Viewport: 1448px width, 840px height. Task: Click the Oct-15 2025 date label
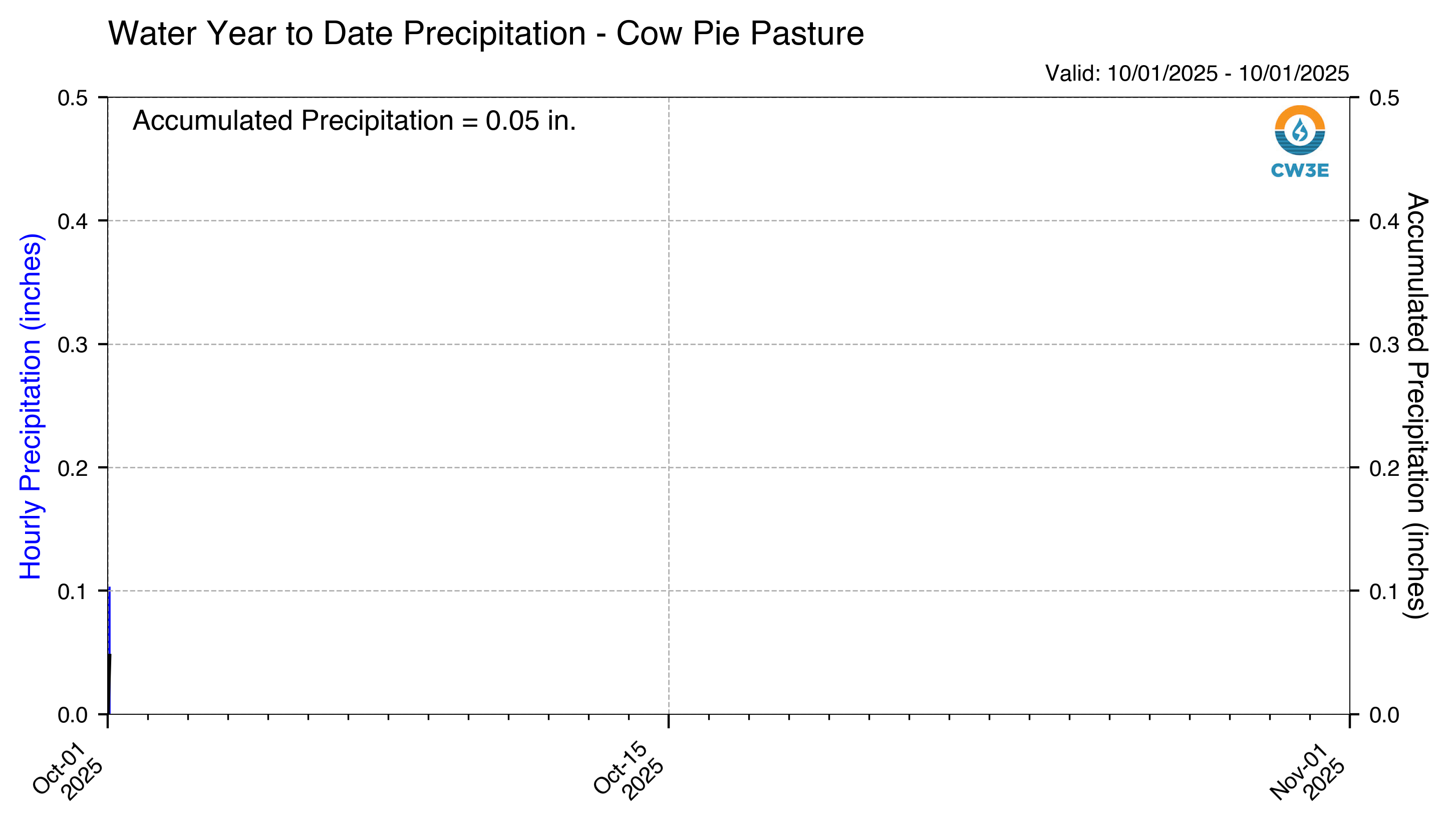(629, 771)
